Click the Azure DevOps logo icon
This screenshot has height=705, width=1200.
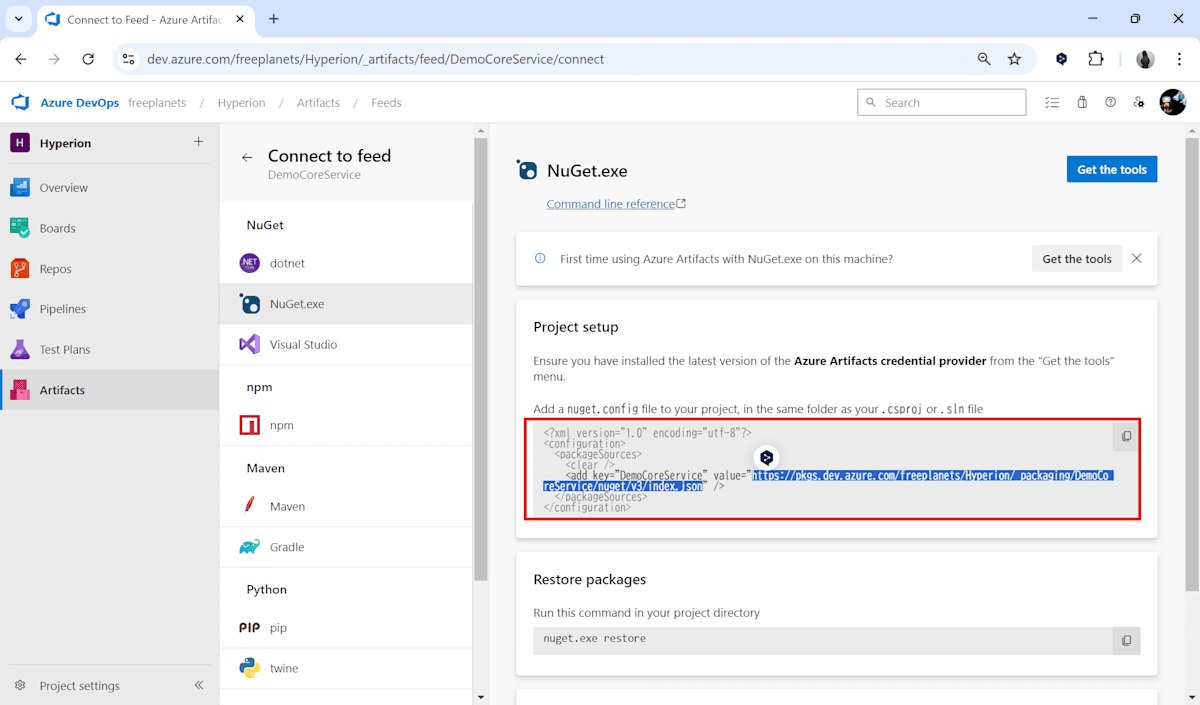click(x=20, y=103)
